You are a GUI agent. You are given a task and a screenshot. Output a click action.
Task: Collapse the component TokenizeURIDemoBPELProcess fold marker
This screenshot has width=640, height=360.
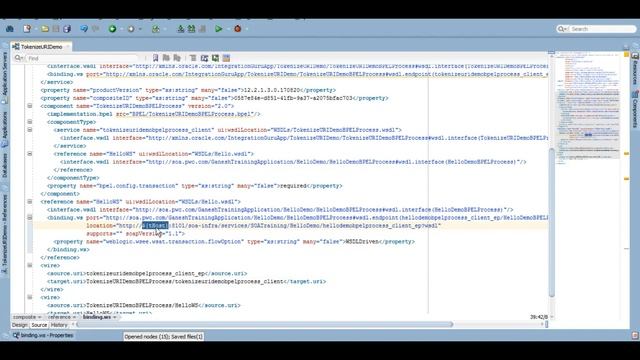(x=30, y=106)
